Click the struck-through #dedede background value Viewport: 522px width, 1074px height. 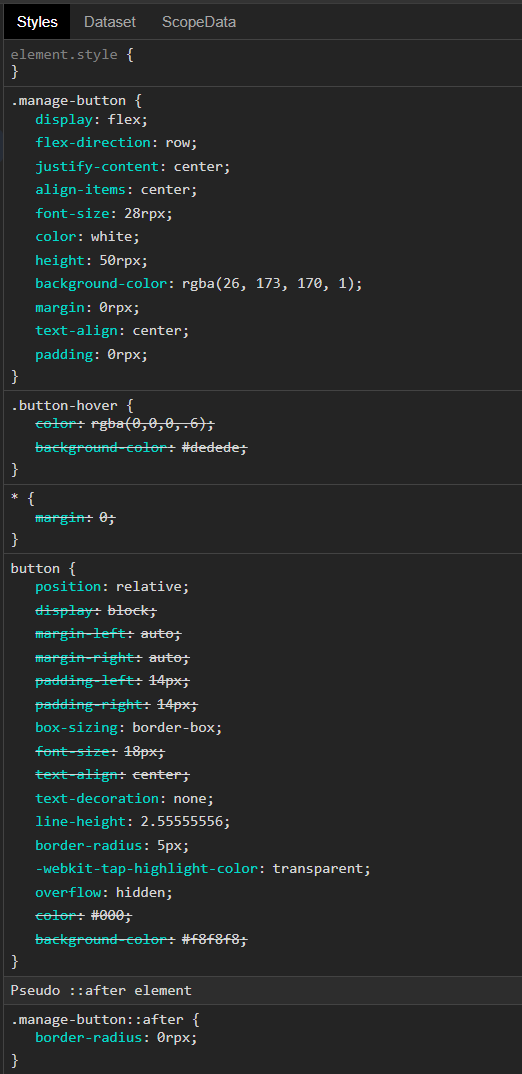(210, 447)
